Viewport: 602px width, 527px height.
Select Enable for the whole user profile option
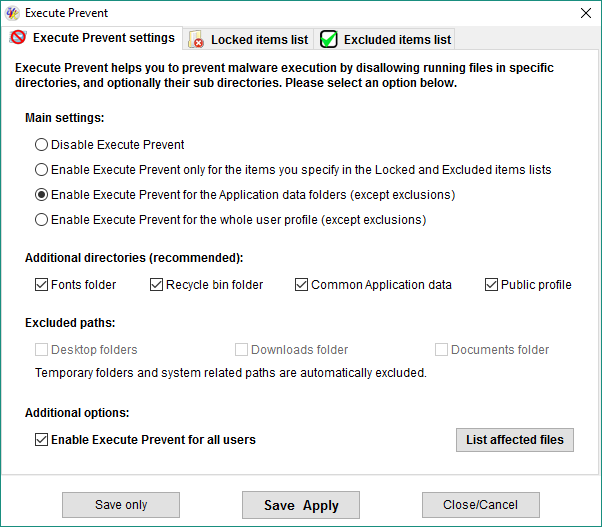pos(41,220)
